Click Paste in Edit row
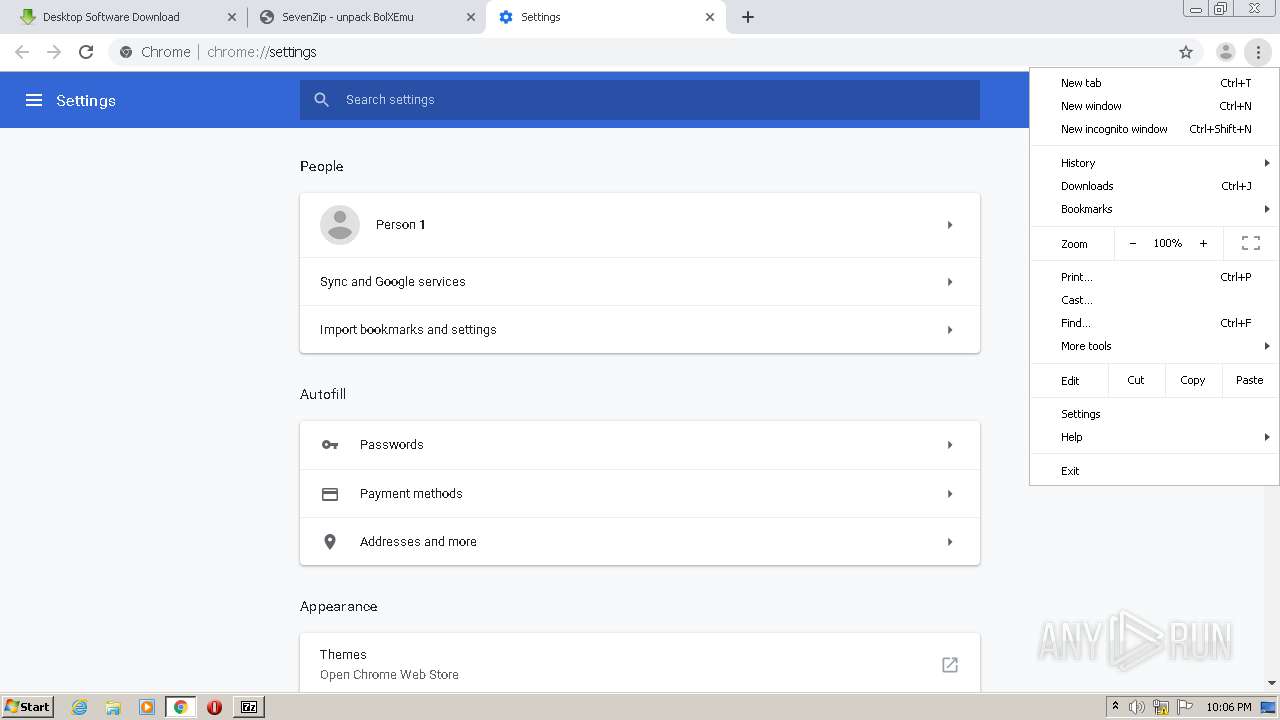This screenshot has width=1280, height=720. pyautogui.click(x=1250, y=380)
